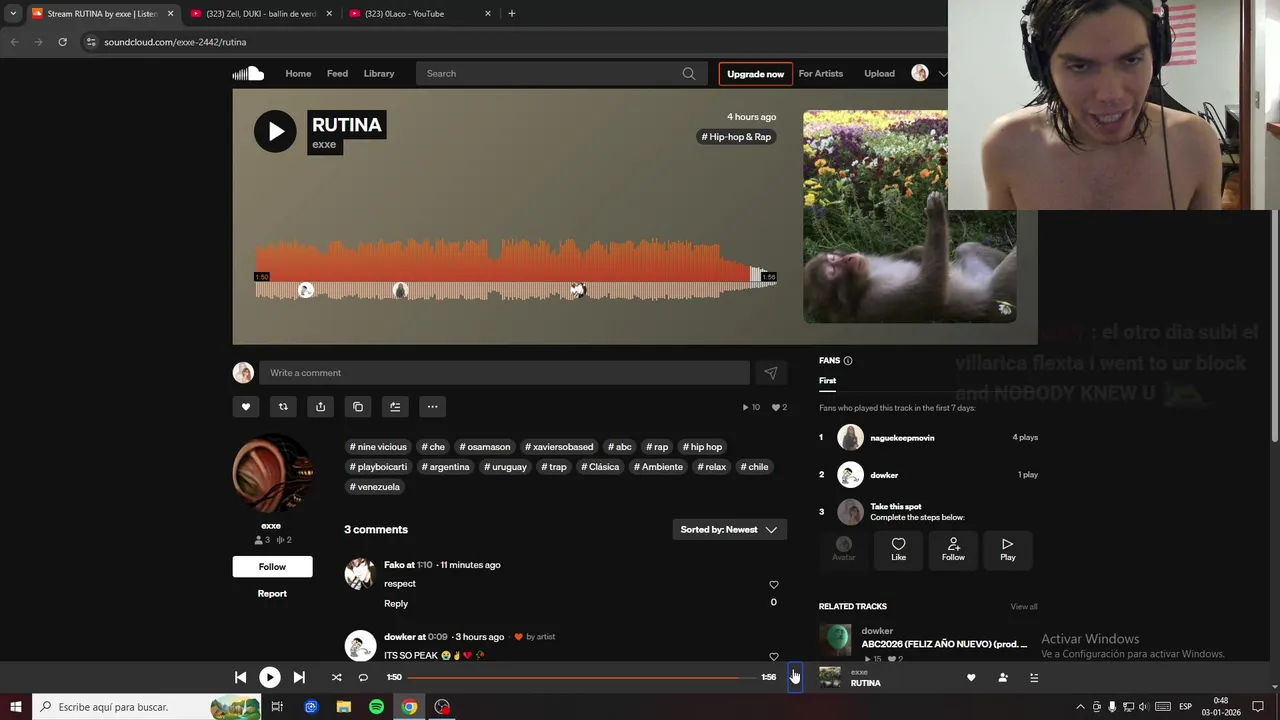The width and height of the screenshot is (1280, 720).
Task: Click the nine vicious tag
Action: [x=378, y=447]
